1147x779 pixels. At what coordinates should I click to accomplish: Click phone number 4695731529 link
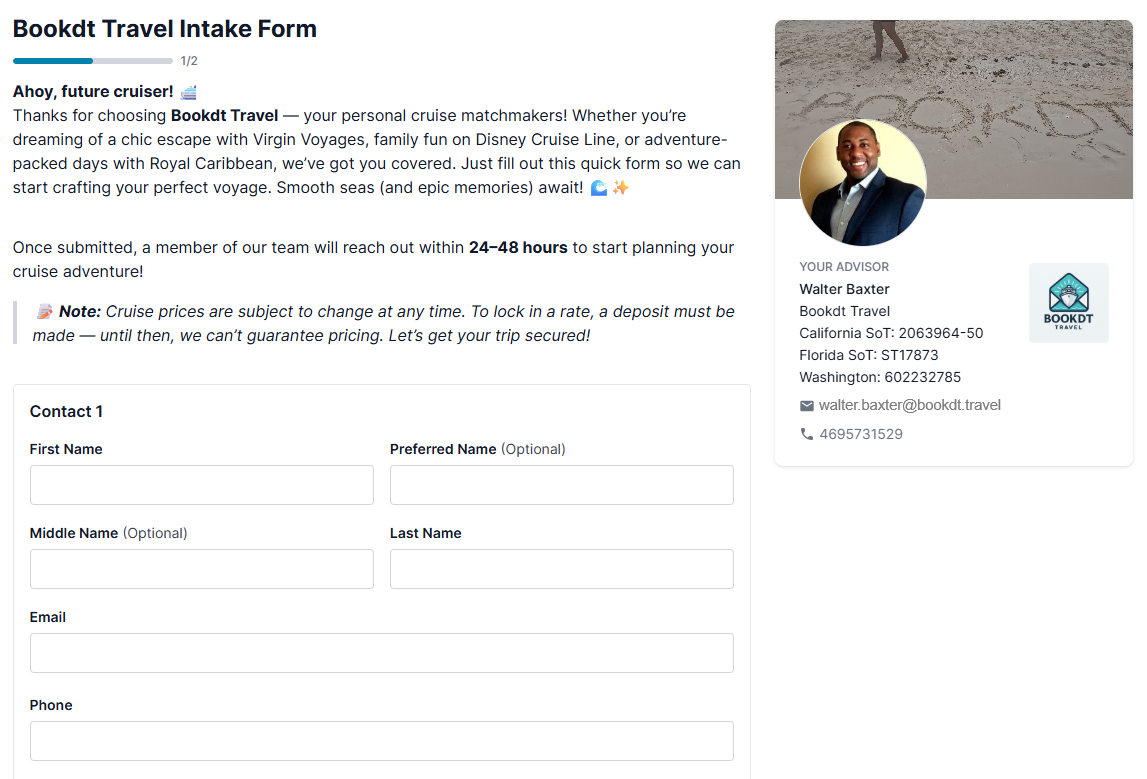861,434
